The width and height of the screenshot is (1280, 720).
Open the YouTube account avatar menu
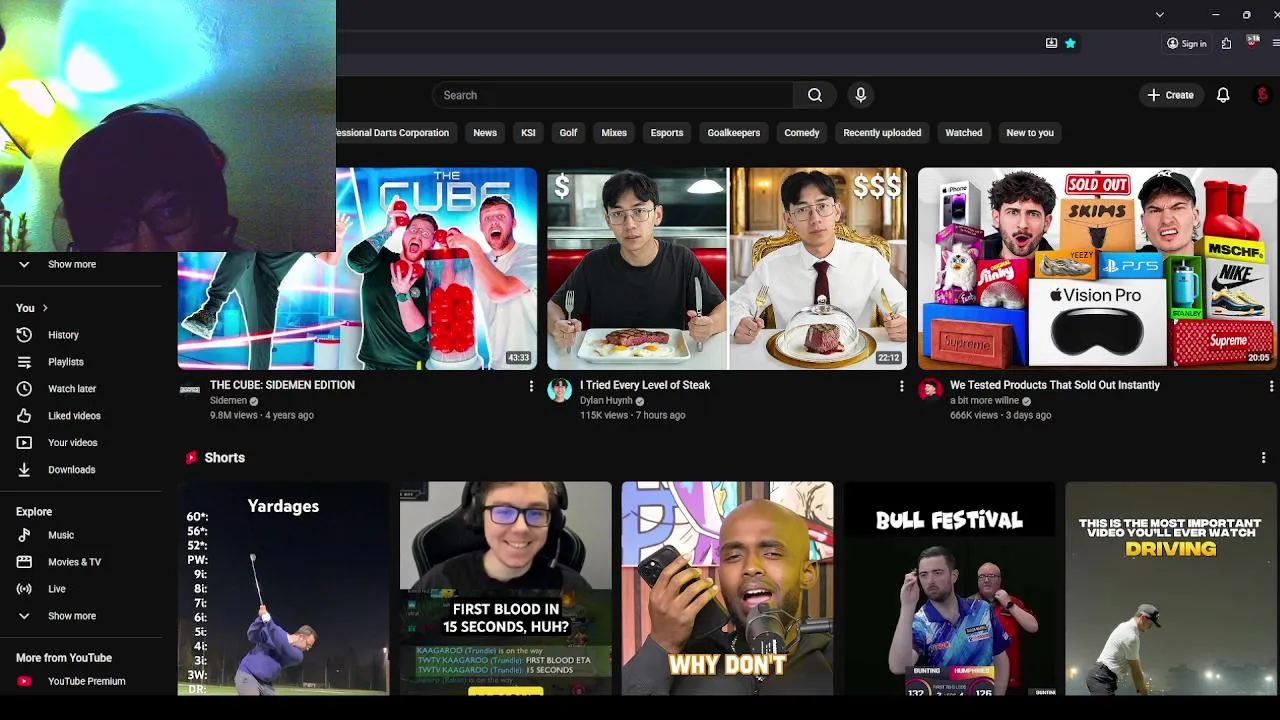(x=1262, y=95)
